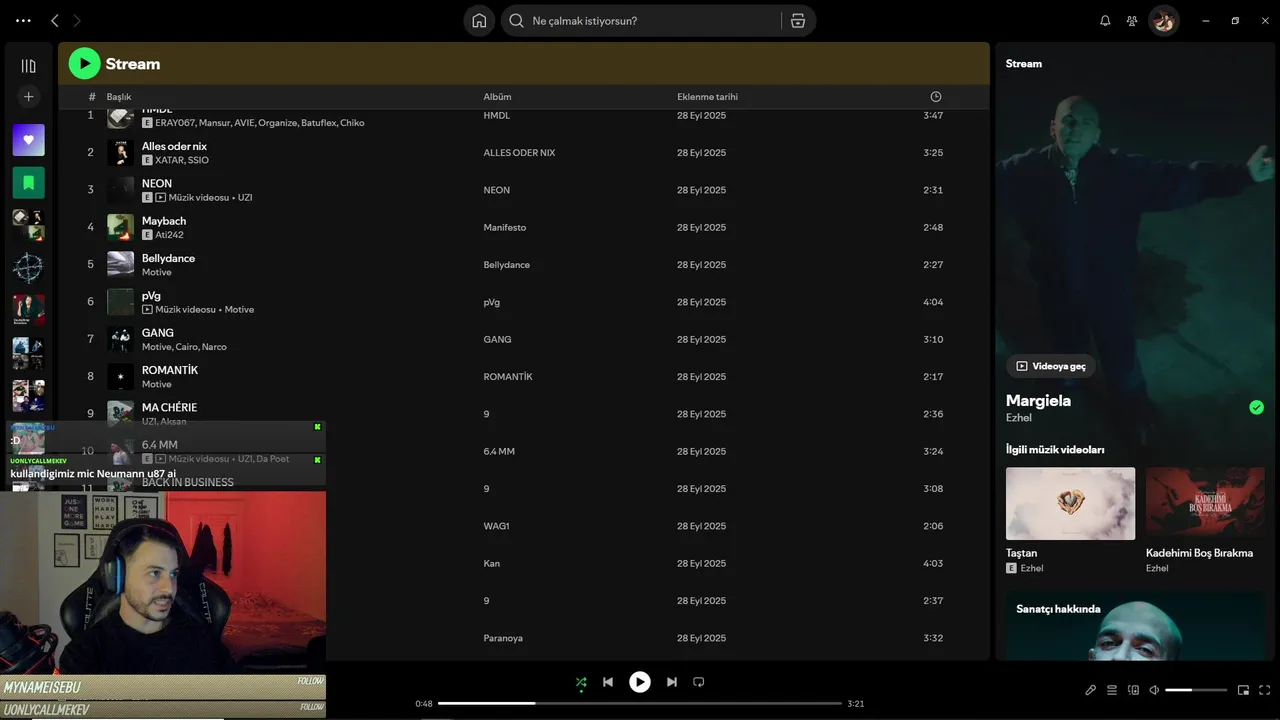Screen dimensions: 1280x720
Task: Play the Stream playlist with green button
Action: (85, 63)
